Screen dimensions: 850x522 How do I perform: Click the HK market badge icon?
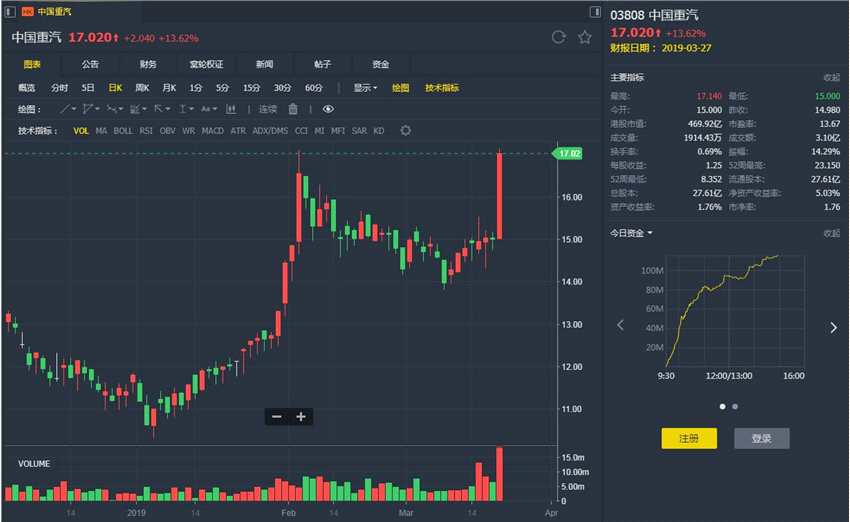(27, 11)
